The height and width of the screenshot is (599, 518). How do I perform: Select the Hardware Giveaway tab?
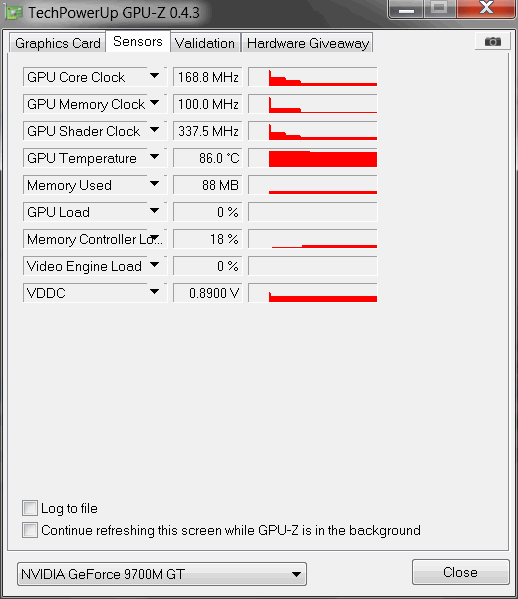click(308, 43)
